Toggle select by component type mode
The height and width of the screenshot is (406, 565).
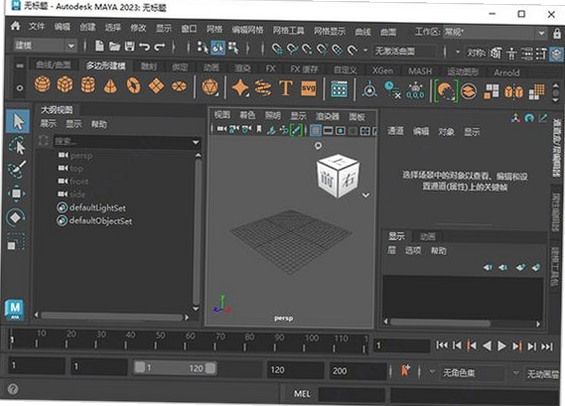tap(233, 48)
